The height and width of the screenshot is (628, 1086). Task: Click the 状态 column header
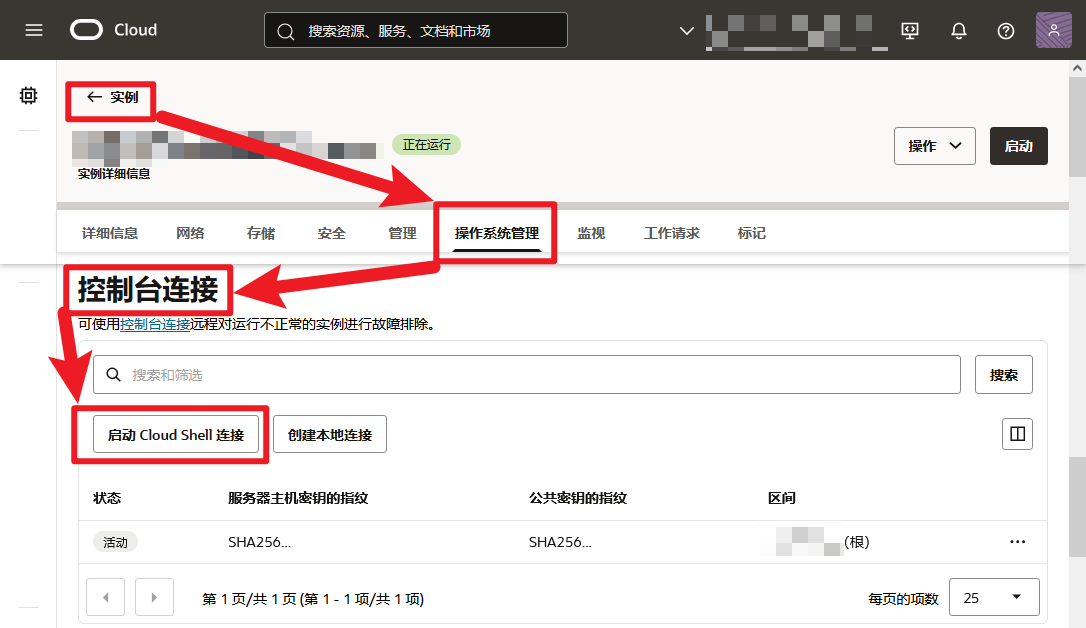point(107,498)
